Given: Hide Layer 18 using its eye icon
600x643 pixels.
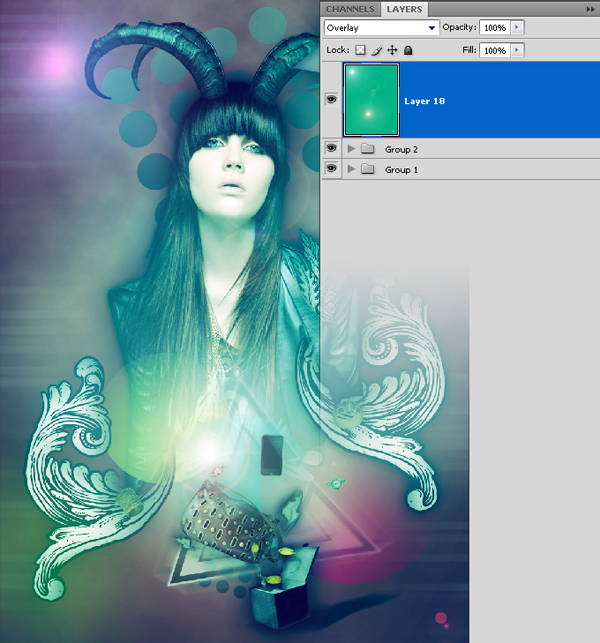Looking at the screenshot, I should click(x=331, y=99).
